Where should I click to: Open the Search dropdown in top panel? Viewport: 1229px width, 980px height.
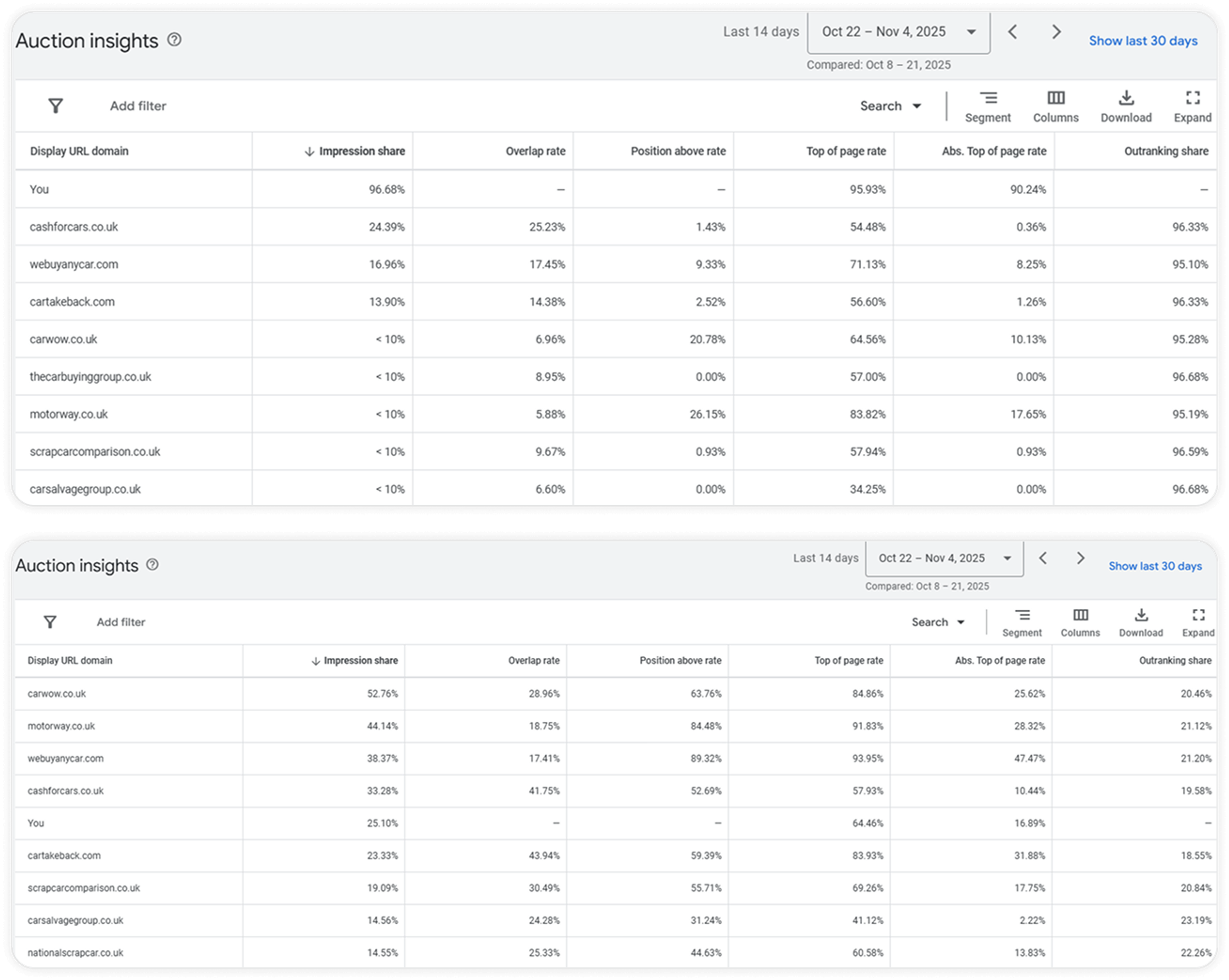pos(891,106)
